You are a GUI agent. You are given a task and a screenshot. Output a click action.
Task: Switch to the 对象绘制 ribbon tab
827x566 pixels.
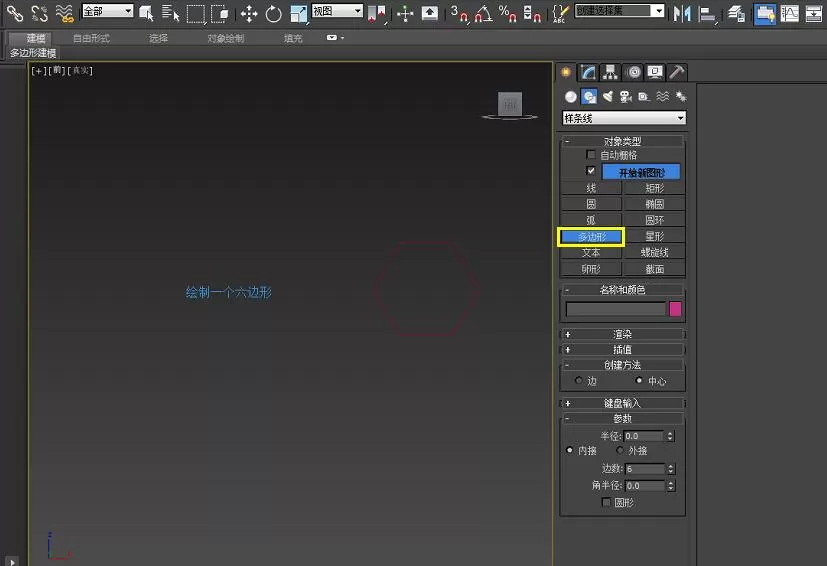(x=226, y=39)
